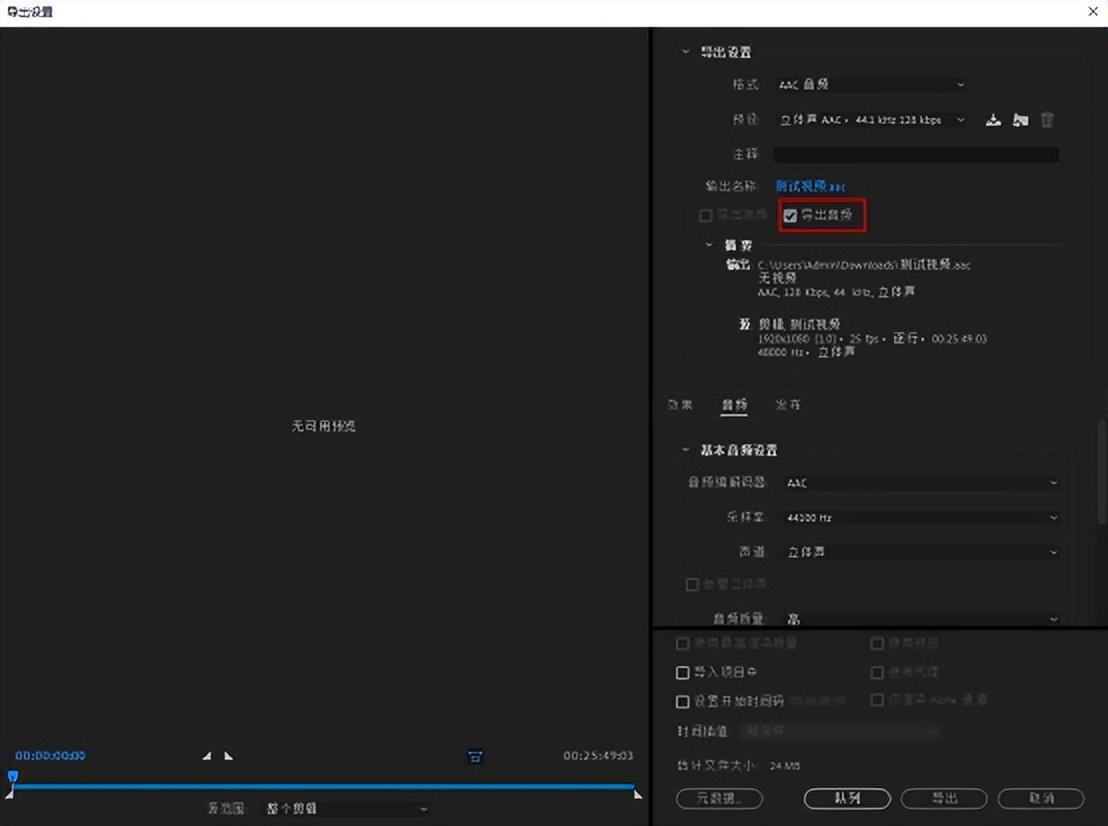Click the delete preset trash icon

[1047, 119]
